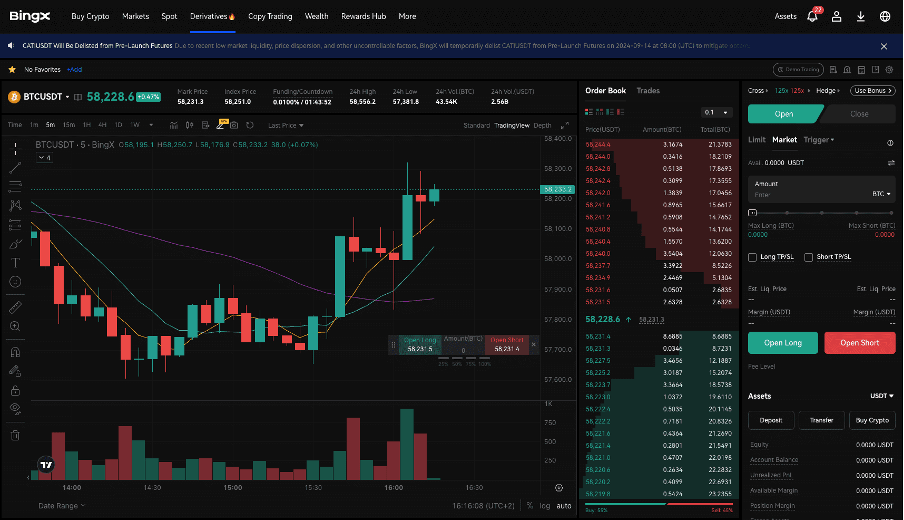The height and width of the screenshot is (520, 904).
Task: Change amount unit BTC dropdown
Action: (x=881, y=194)
